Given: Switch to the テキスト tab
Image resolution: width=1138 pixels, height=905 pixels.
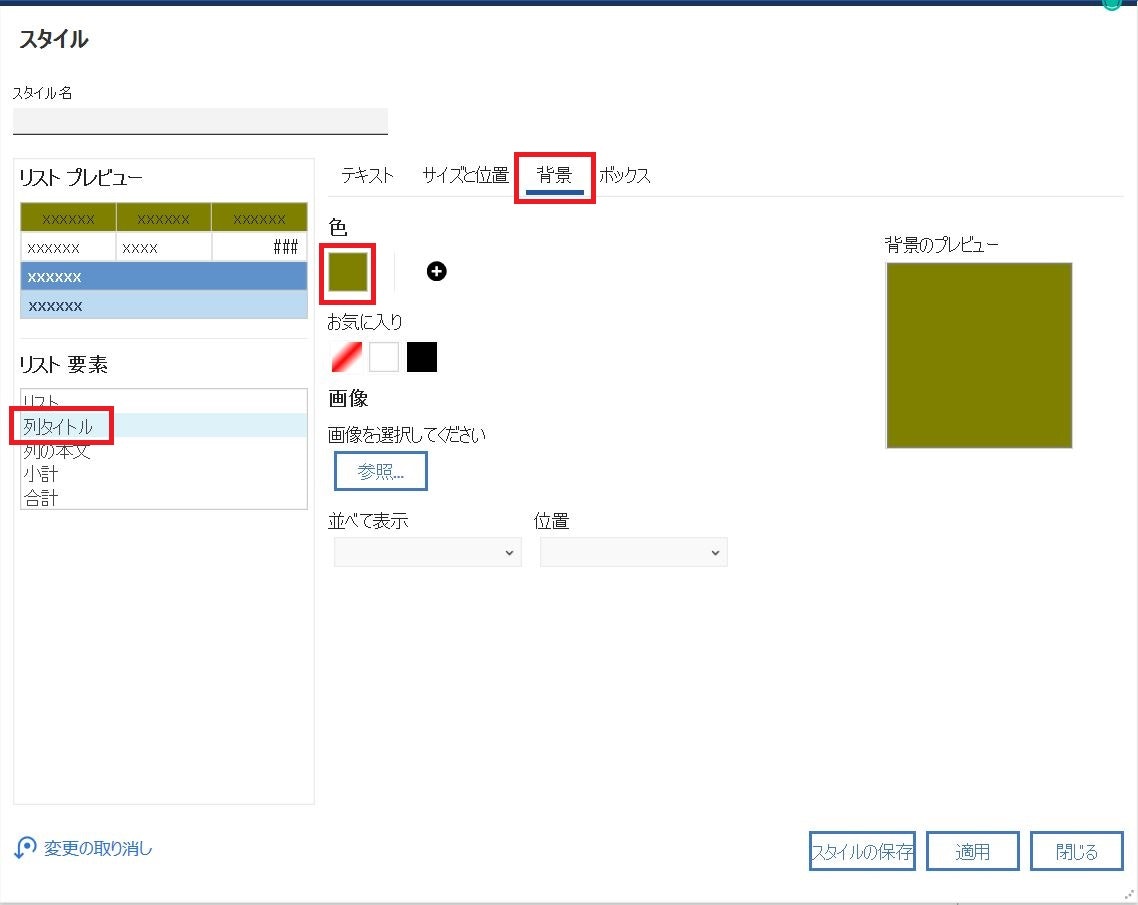Looking at the screenshot, I should pos(367,175).
